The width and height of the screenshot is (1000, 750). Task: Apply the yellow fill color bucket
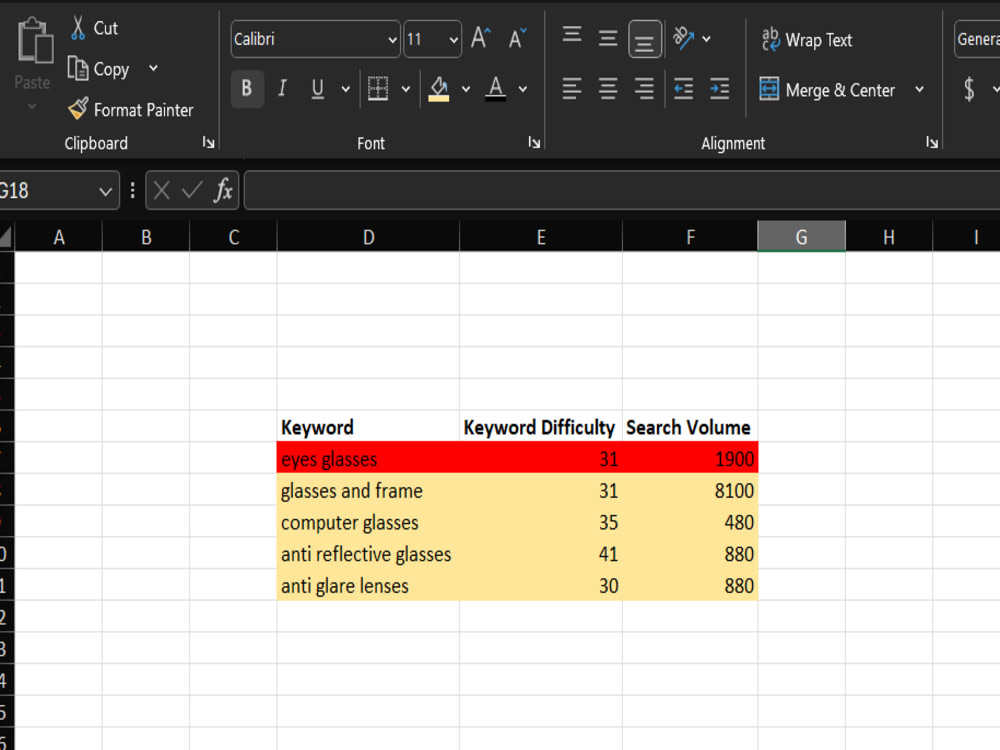[x=438, y=88]
